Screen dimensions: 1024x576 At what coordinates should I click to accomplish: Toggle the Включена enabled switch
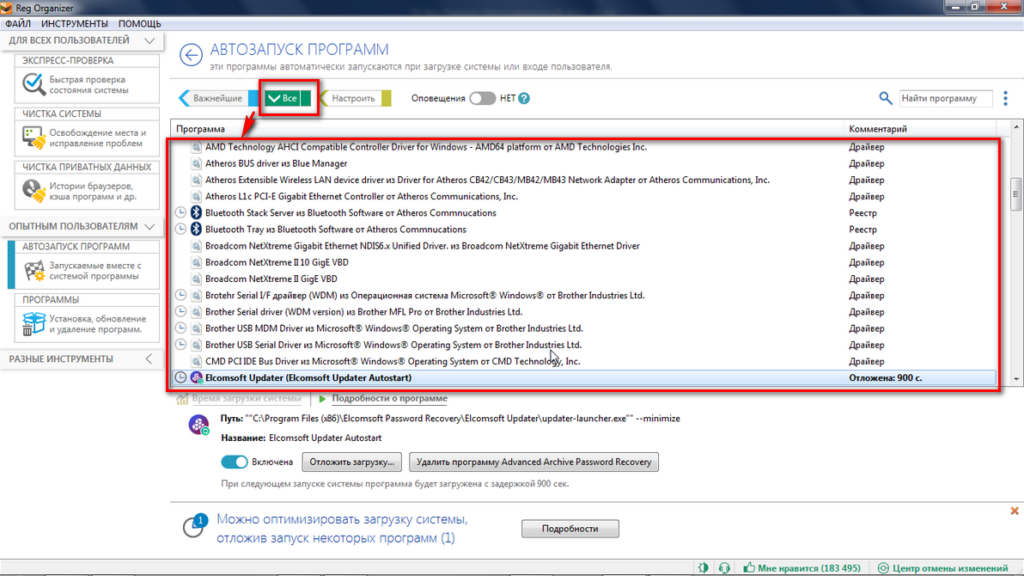234,462
